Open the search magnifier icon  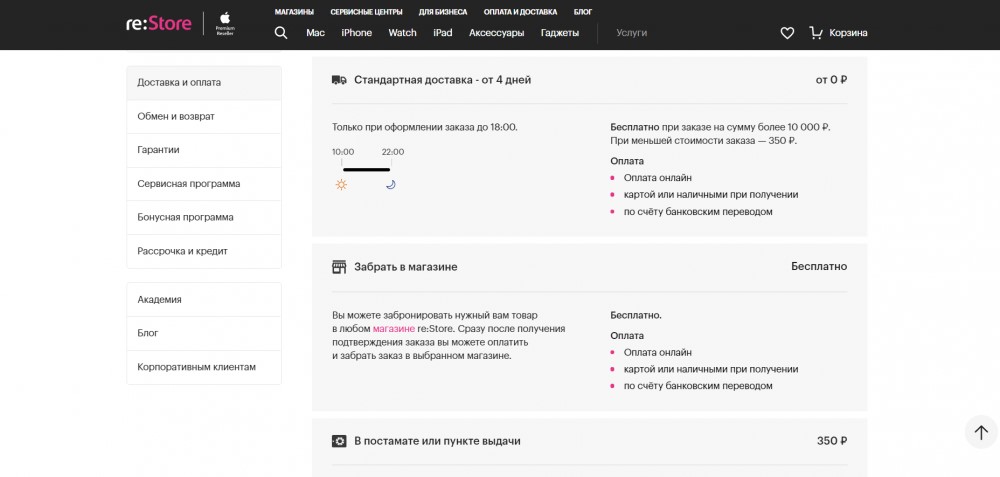click(281, 33)
